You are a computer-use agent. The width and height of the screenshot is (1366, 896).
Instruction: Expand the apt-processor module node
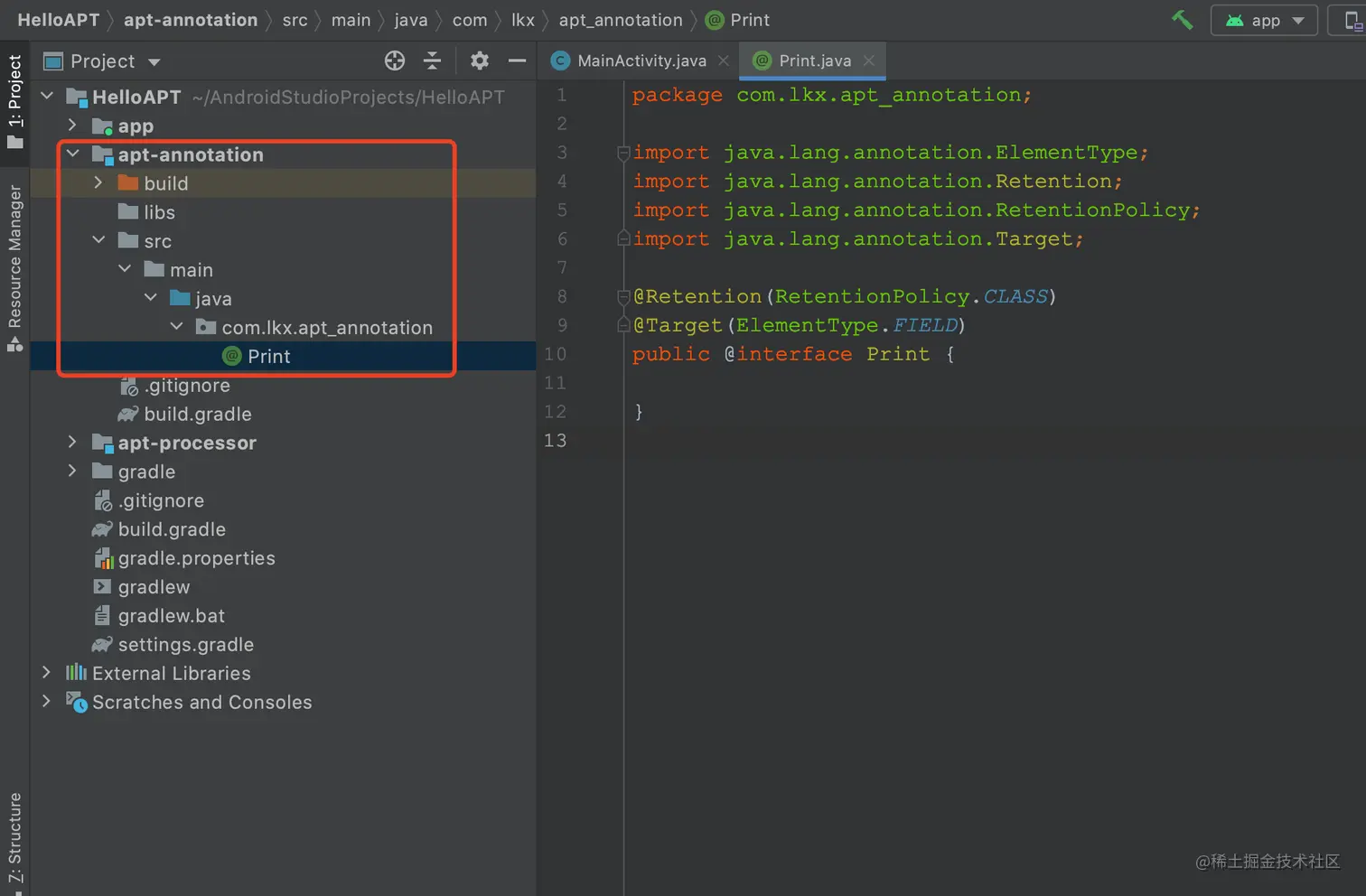[x=72, y=443]
